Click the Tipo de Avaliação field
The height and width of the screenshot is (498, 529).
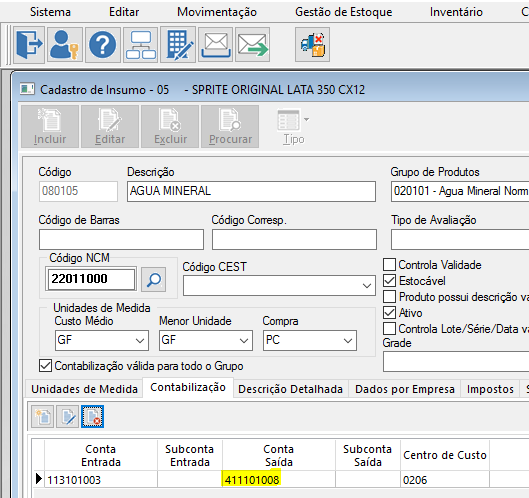pyautogui.click(x=460, y=240)
